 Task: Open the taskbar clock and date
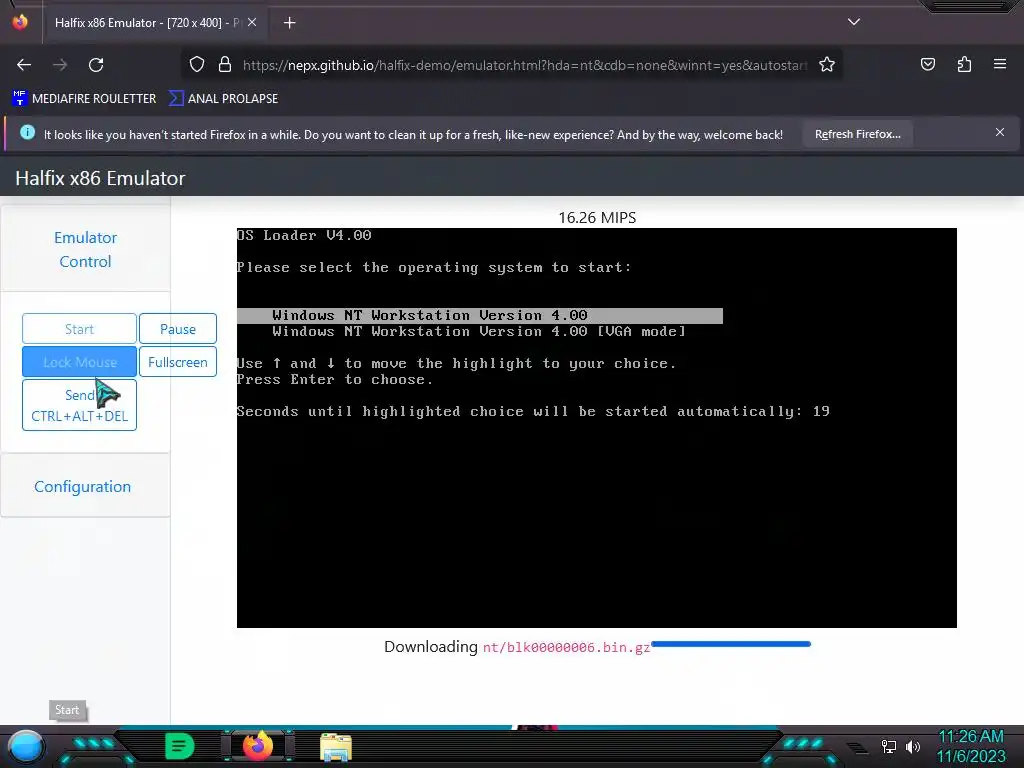971,746
